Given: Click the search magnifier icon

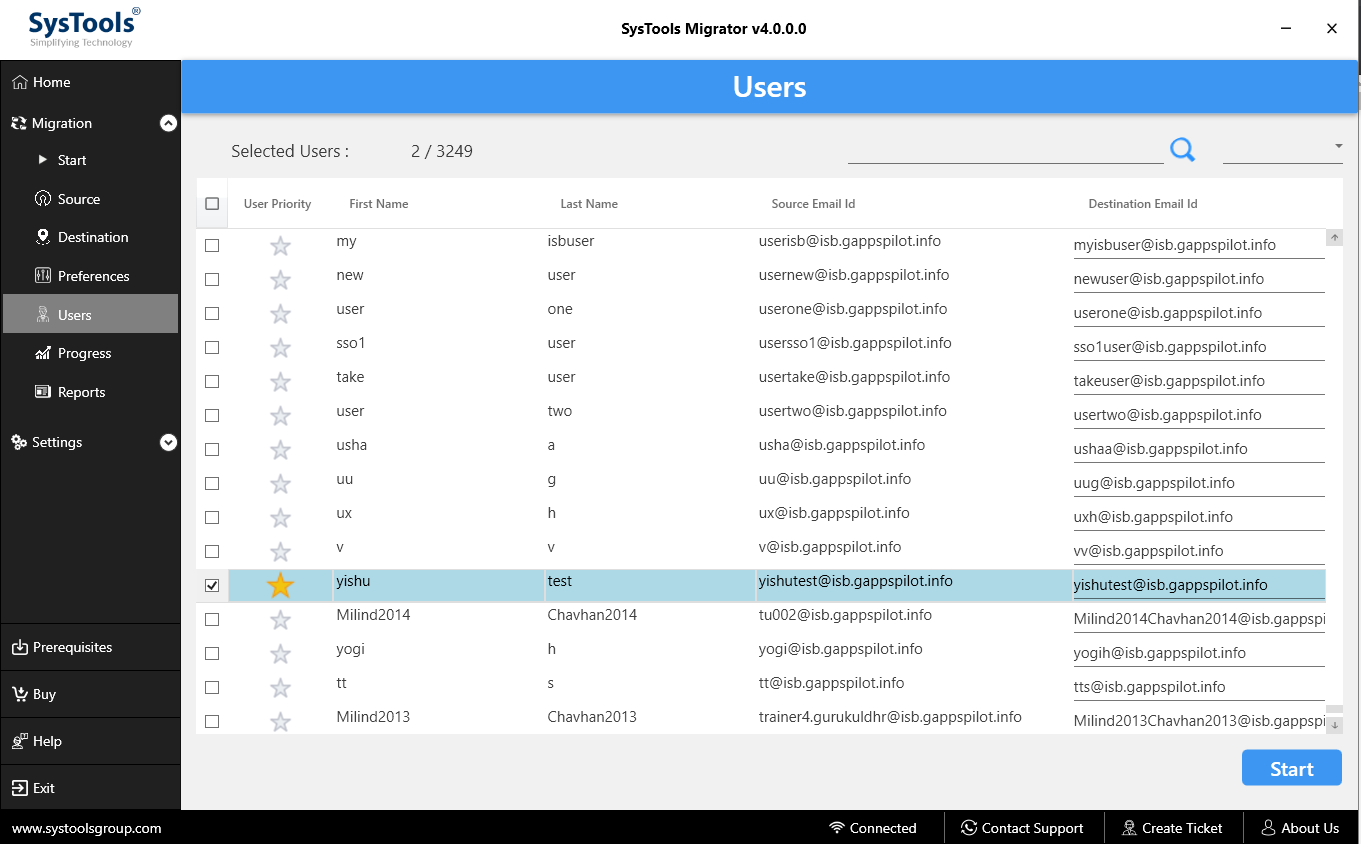Looking at the screenshot, I should (x=1182, y=150).
